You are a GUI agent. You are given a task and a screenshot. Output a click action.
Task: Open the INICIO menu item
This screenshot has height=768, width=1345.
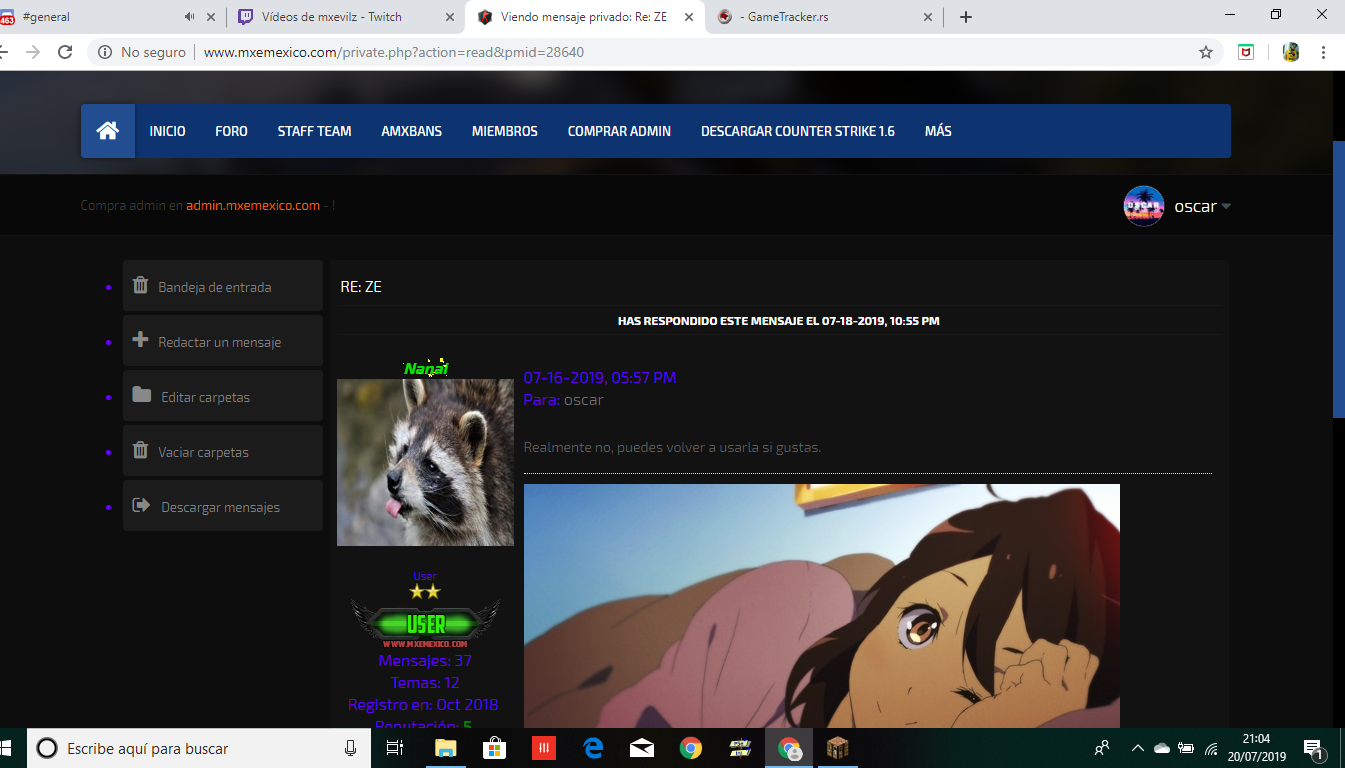167,131
